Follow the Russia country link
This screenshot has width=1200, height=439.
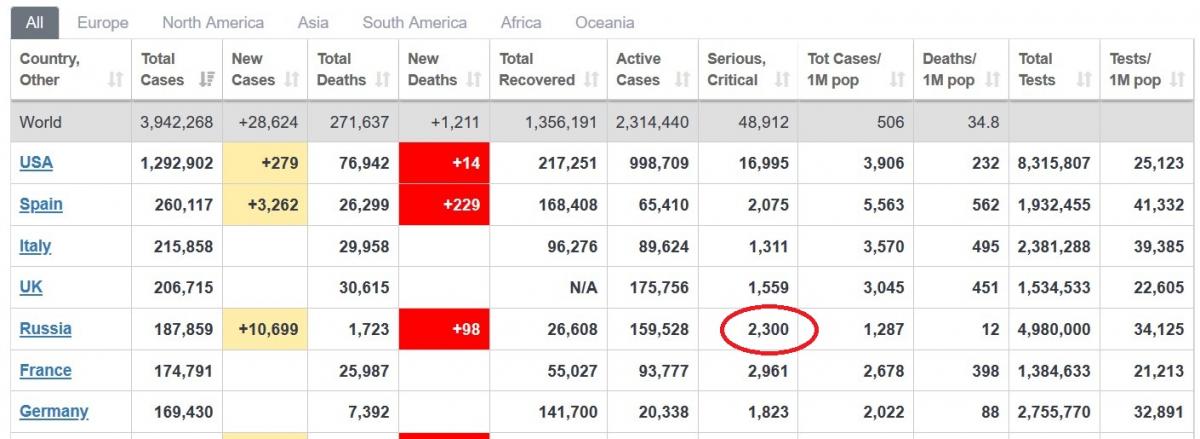45,329
